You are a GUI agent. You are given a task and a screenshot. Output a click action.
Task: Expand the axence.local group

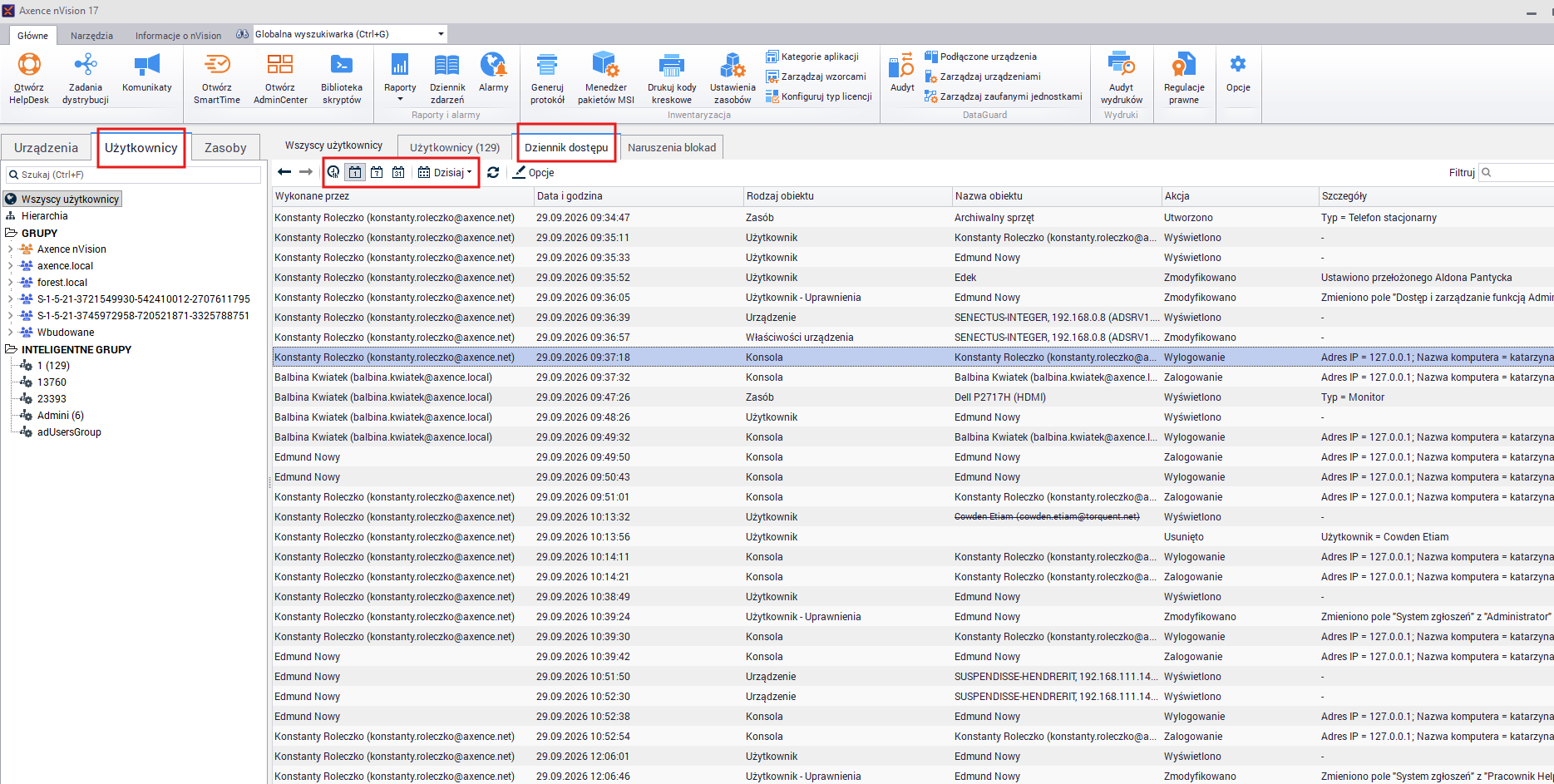(x=10, y=266)
